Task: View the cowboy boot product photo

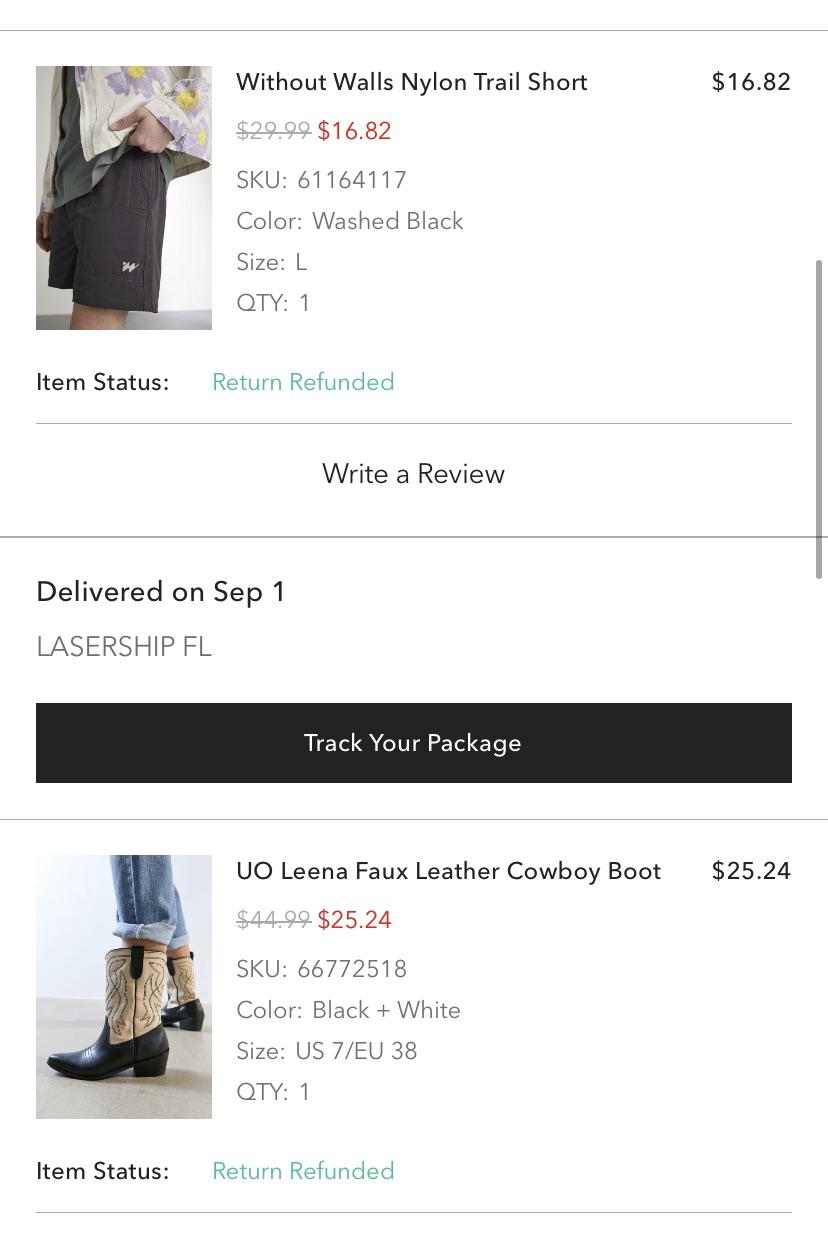Action: point(123,986)
